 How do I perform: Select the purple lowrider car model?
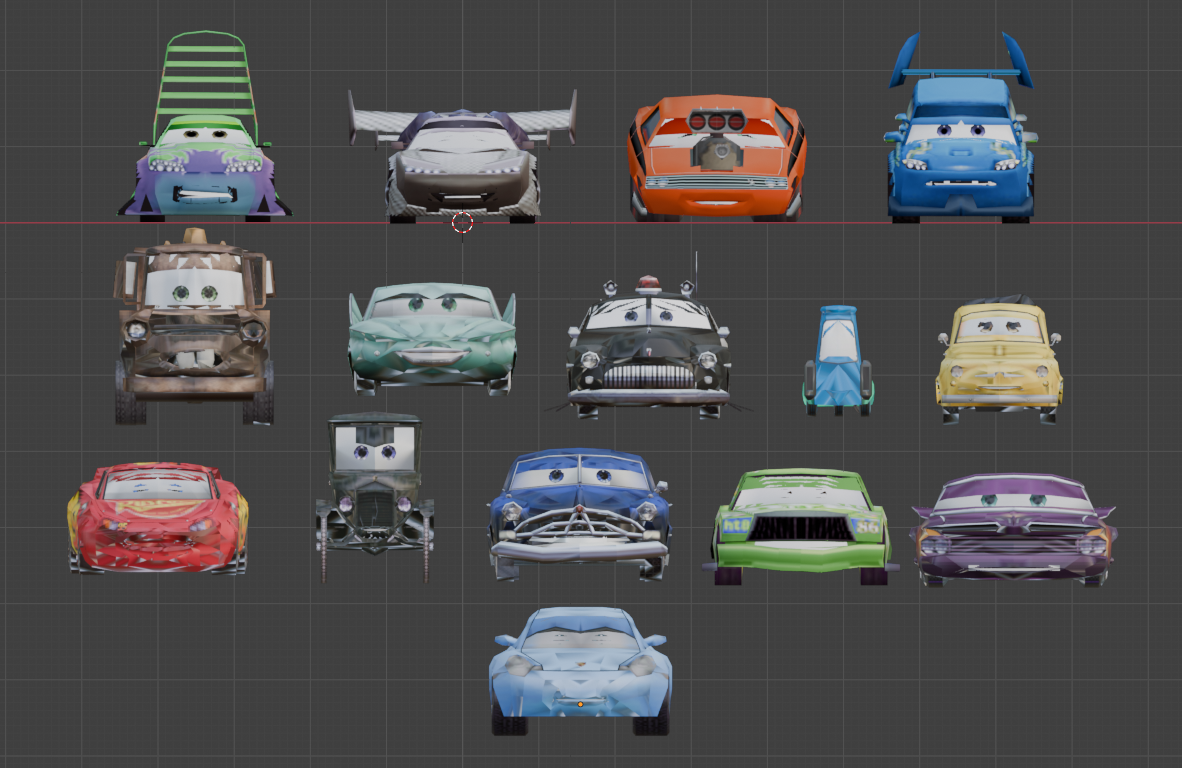tap(1014, 529)
